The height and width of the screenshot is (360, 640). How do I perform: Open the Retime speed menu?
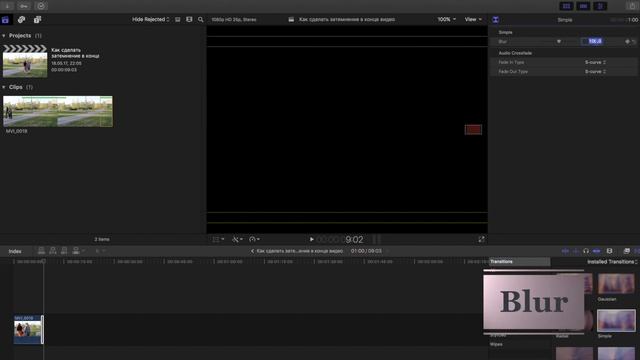click(254, 240)
